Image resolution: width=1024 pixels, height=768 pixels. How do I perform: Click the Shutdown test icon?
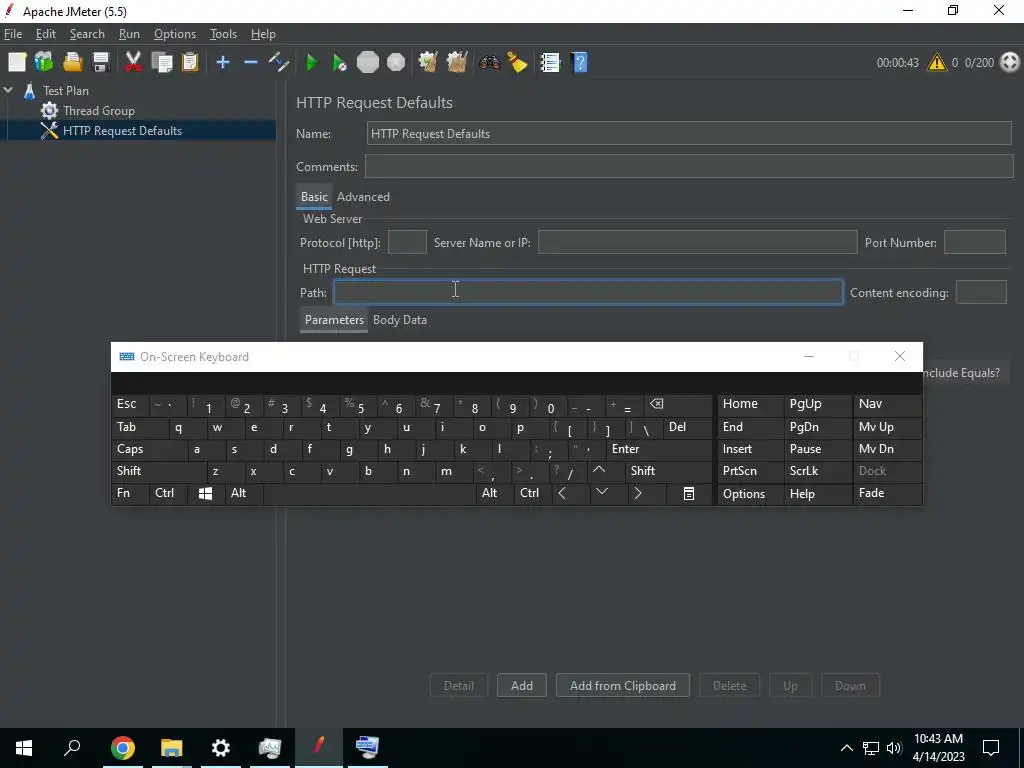(x=396, y=63)
